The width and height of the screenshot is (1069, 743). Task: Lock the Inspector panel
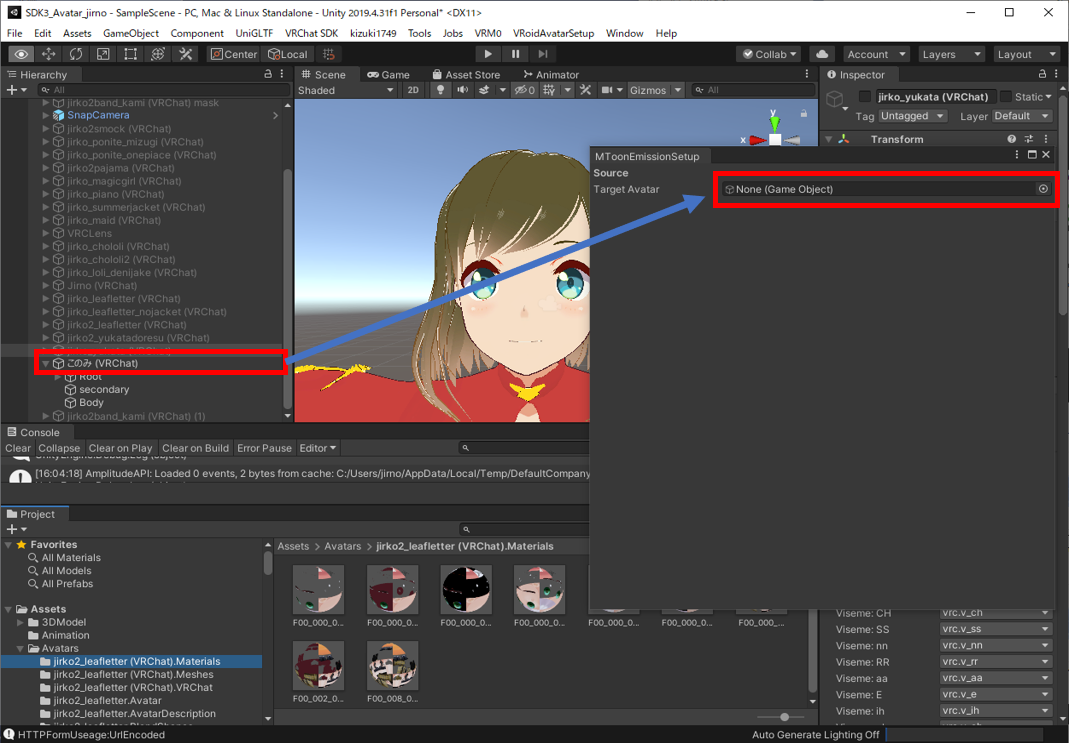pyautogui.click(x=1042, y=74)
